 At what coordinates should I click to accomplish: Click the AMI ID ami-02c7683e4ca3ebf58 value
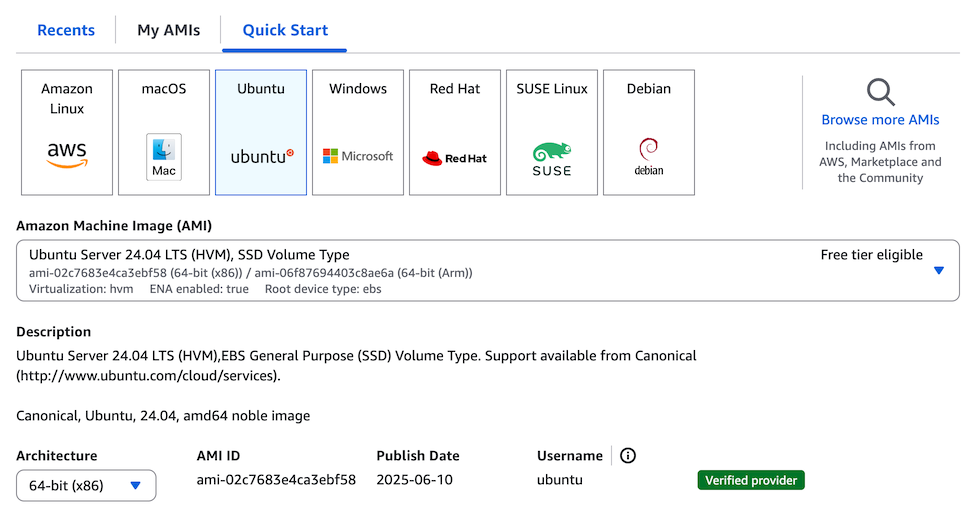click(276, 480)
